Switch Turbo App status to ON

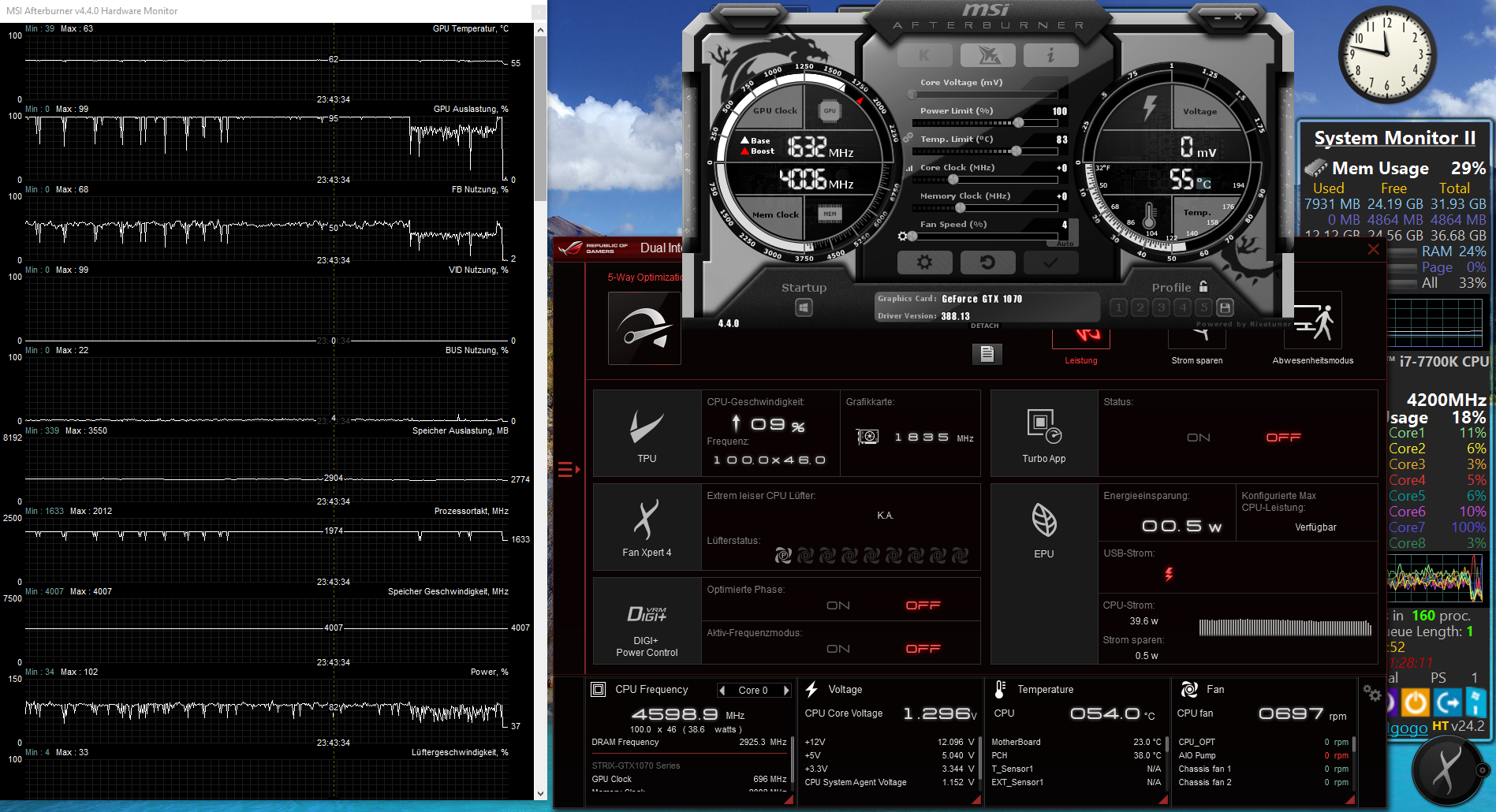click(1198, 438)
